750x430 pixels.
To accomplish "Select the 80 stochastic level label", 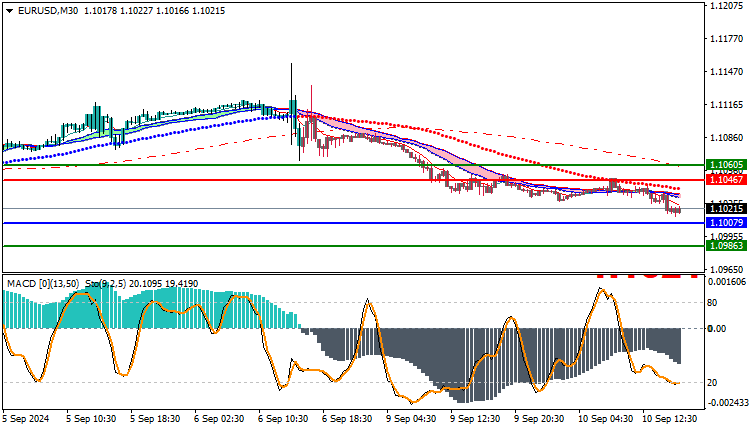I will coord(712,303).
